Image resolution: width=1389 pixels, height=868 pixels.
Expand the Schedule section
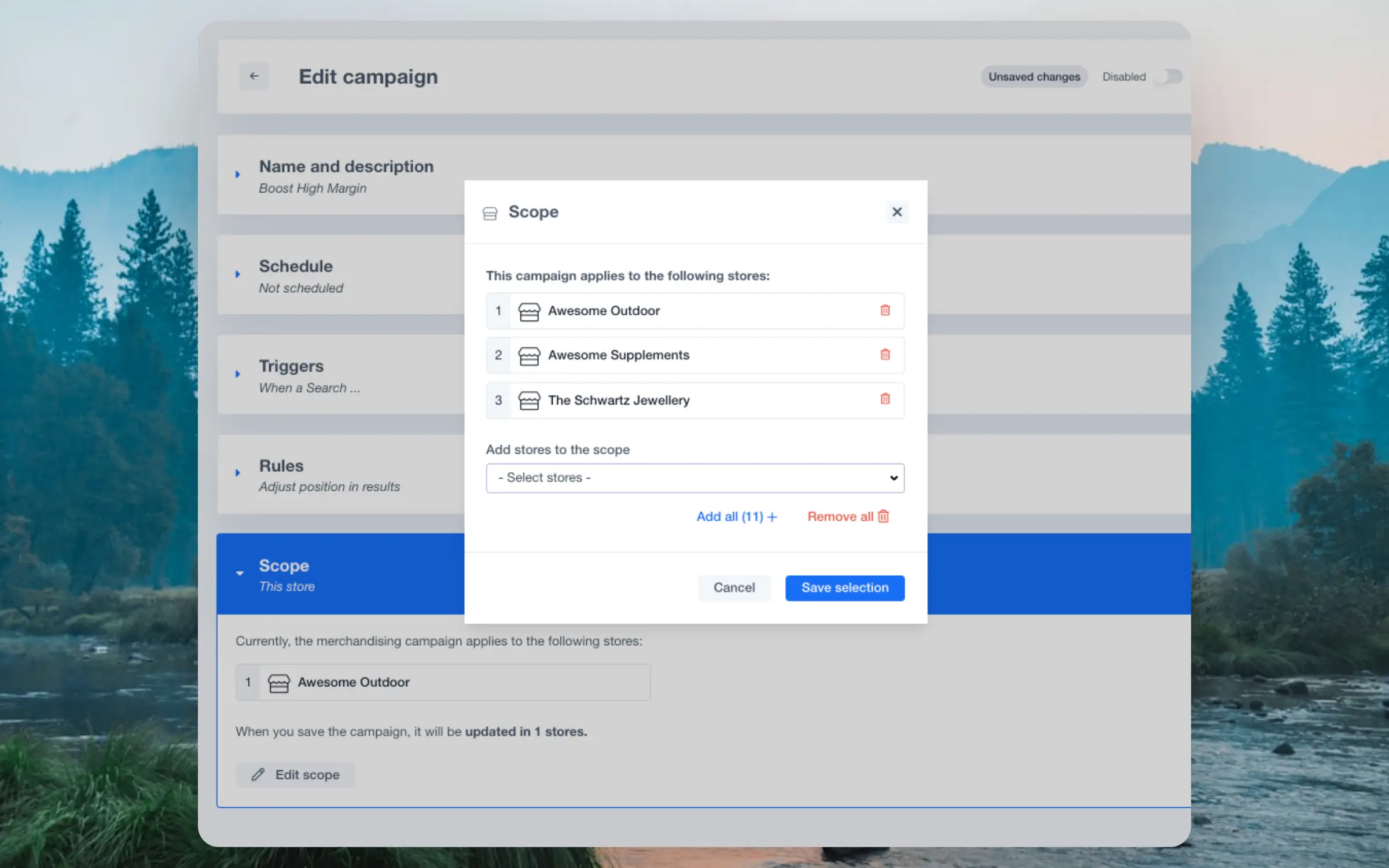pos(238,274)
